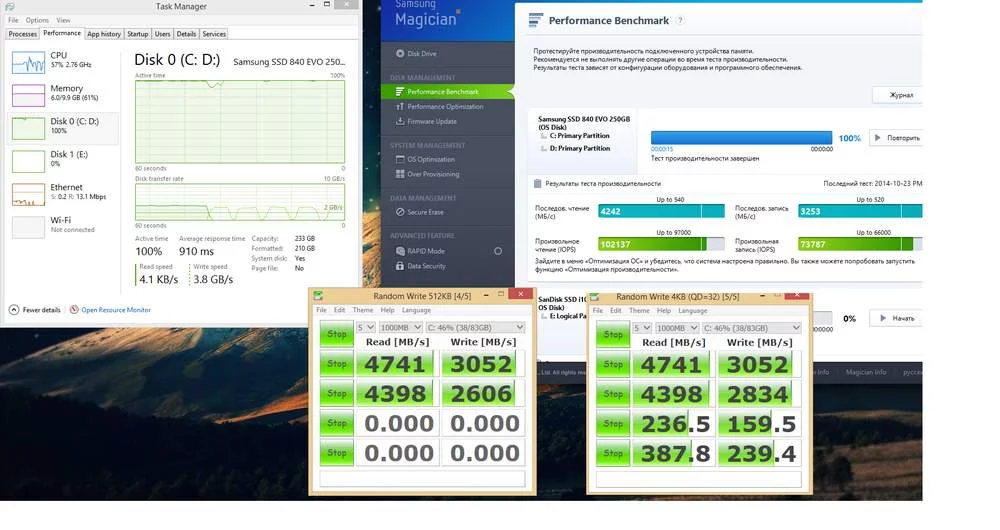This screenshot has height=530, width=1000.
Task: Click Stop beside 2606 write result
Action: (x=337, y=394)
